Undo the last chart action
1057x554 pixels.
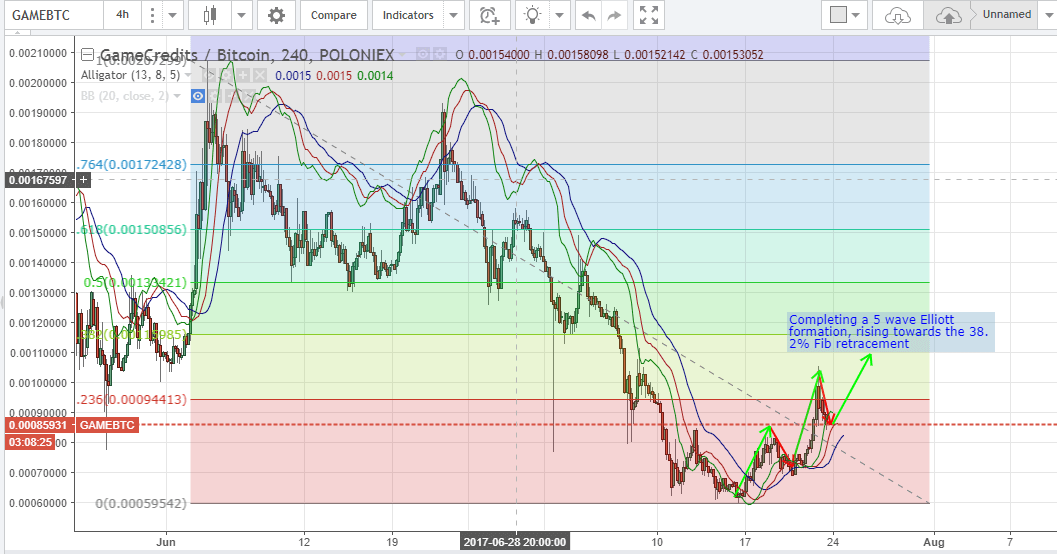tap(588, 15)
